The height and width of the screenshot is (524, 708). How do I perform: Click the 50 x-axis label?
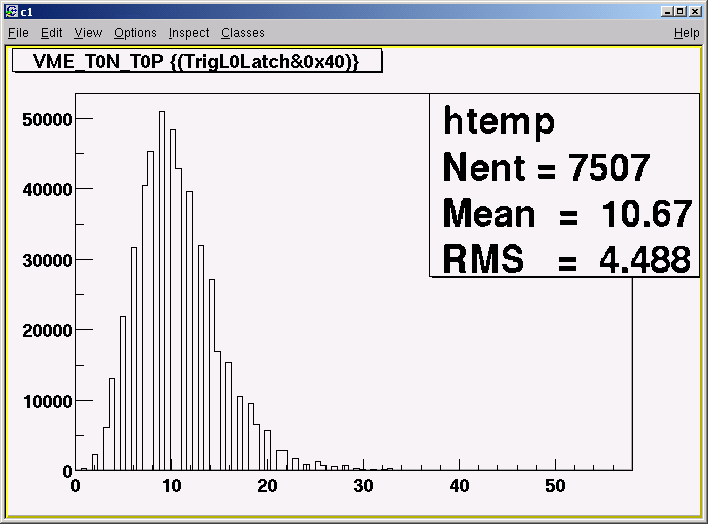[555, 486]
